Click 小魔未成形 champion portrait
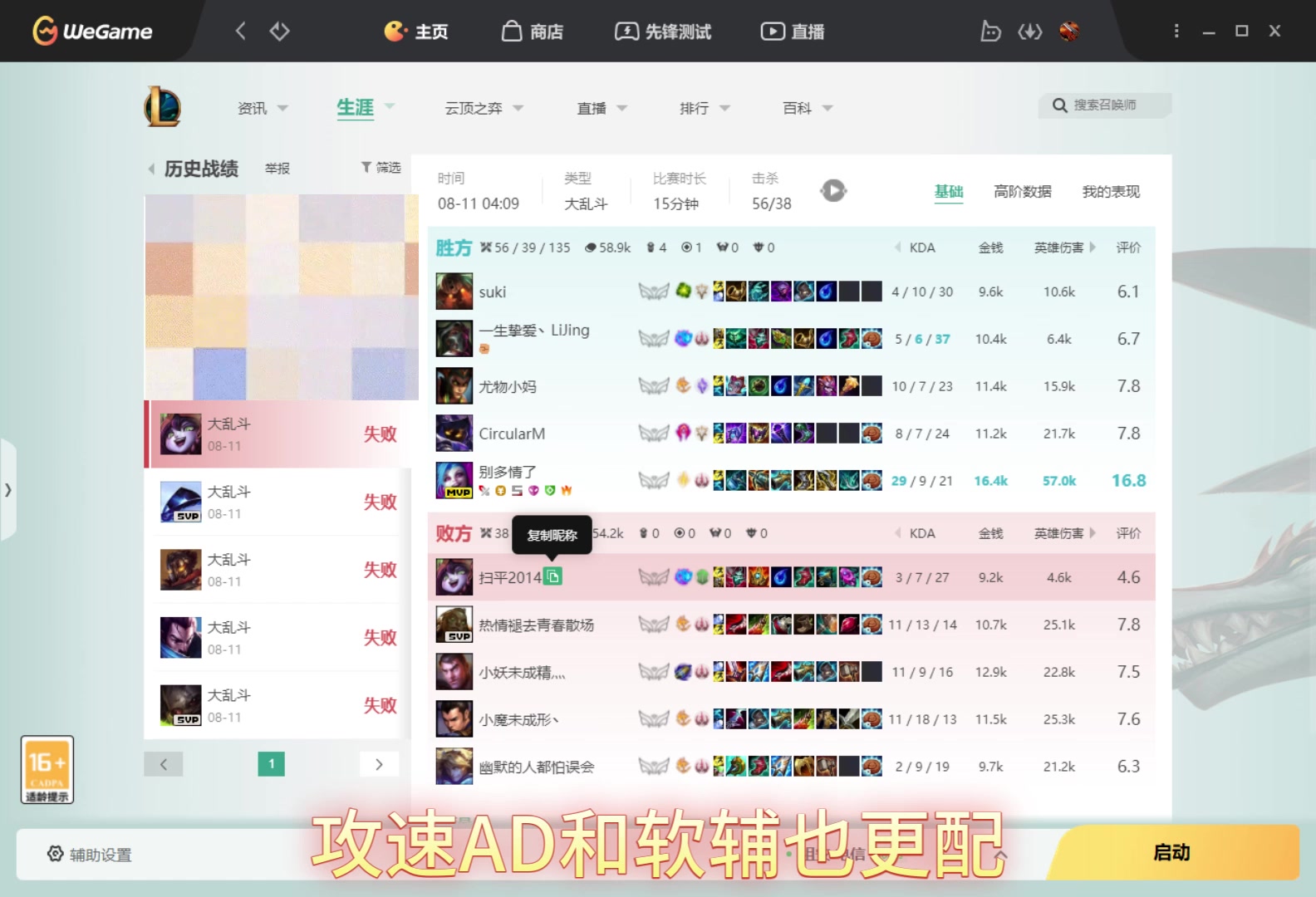 (454, 719)
